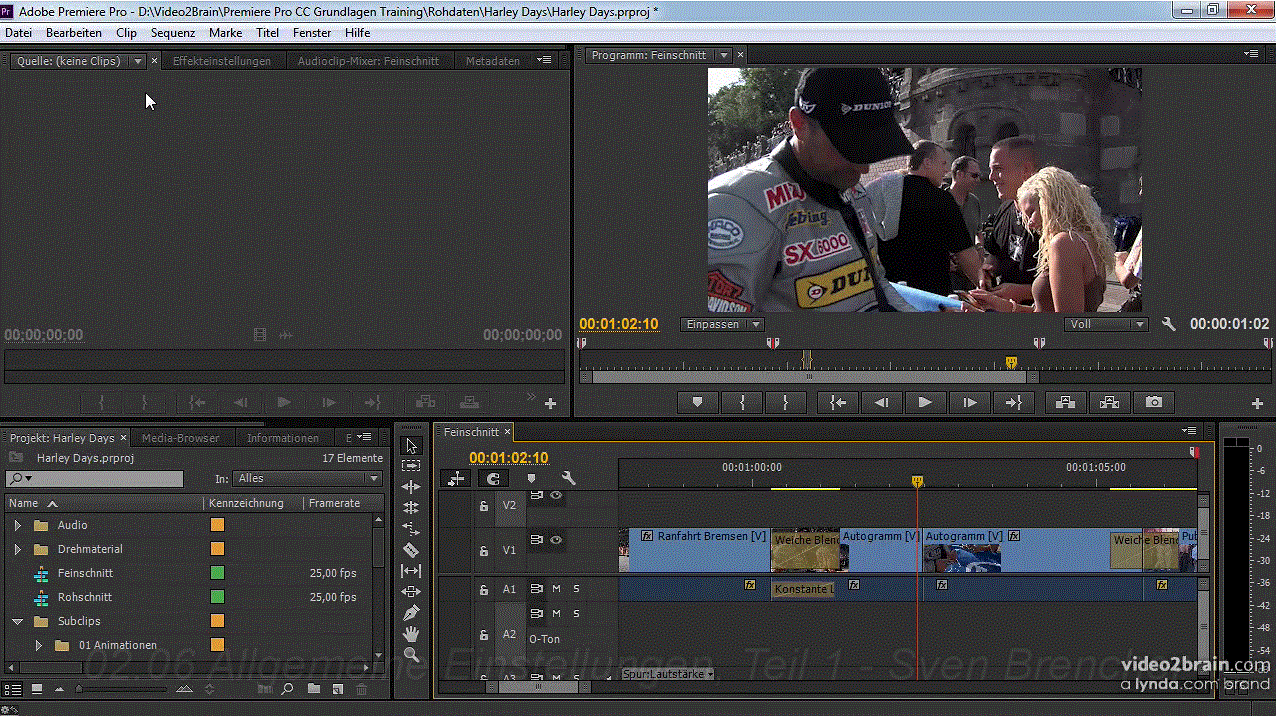Image resolution: width=1276 pixels, height=716 pixels.
Task: Toggle lock on track V1
Action: point(483,551)
